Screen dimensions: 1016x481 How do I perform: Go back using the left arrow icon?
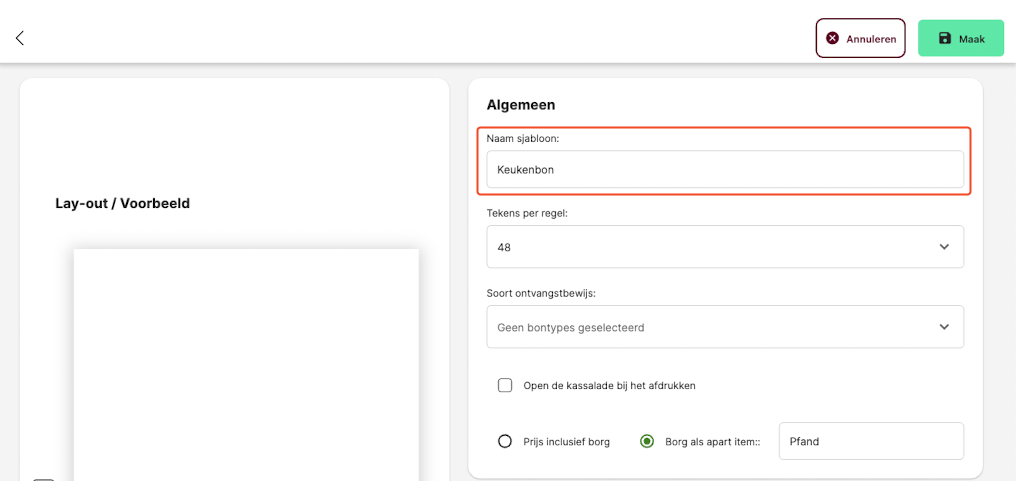19,38
